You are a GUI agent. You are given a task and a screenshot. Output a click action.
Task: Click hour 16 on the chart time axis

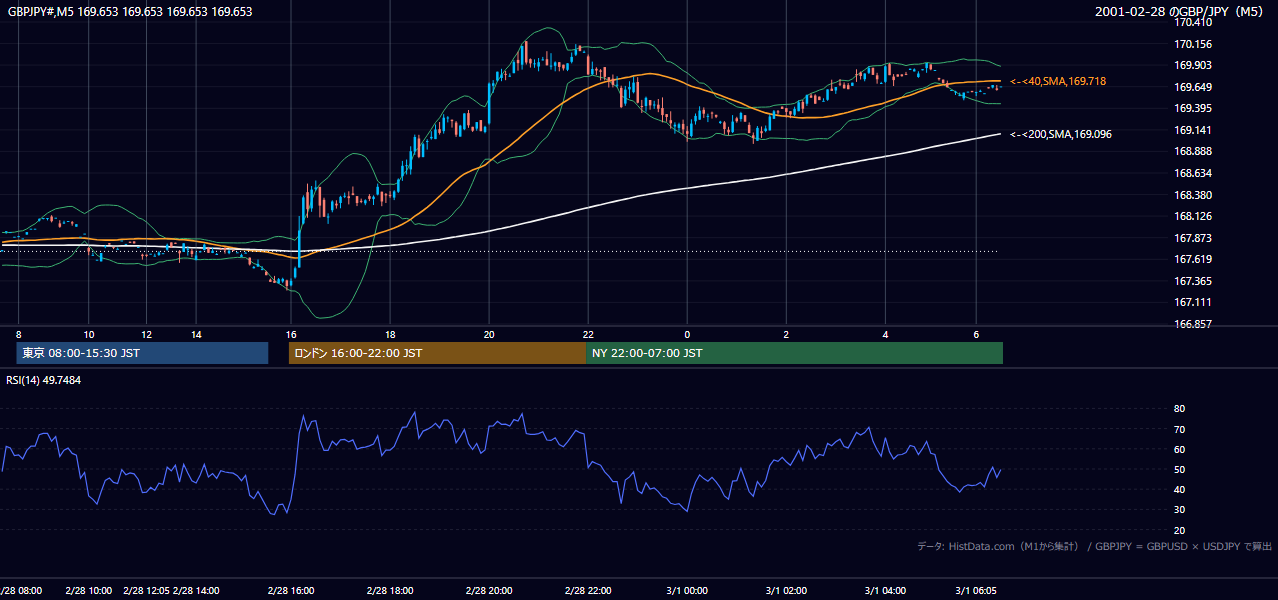[x=291, y=334]
